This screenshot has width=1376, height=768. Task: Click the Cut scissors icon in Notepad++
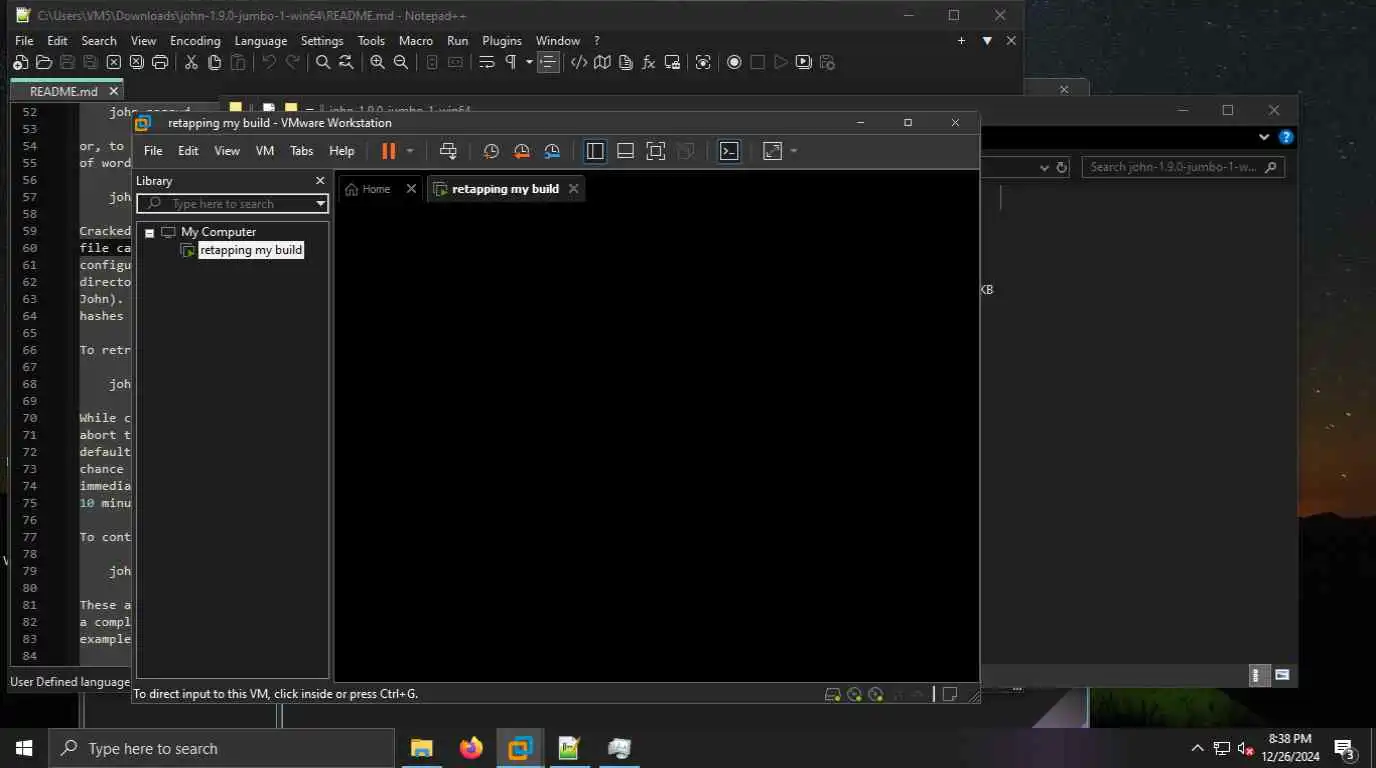coord(191,62)
